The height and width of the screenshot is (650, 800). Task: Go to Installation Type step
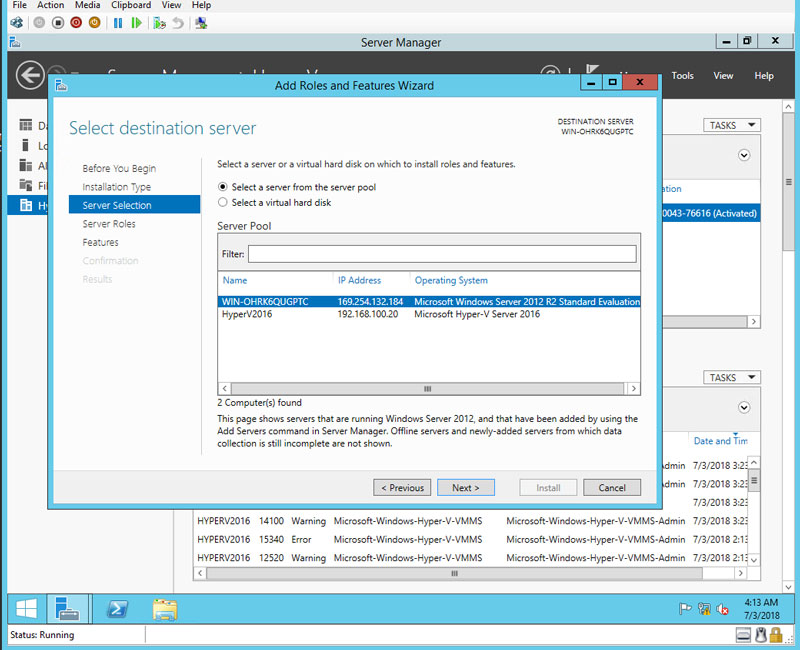click(x=116, y=187)
